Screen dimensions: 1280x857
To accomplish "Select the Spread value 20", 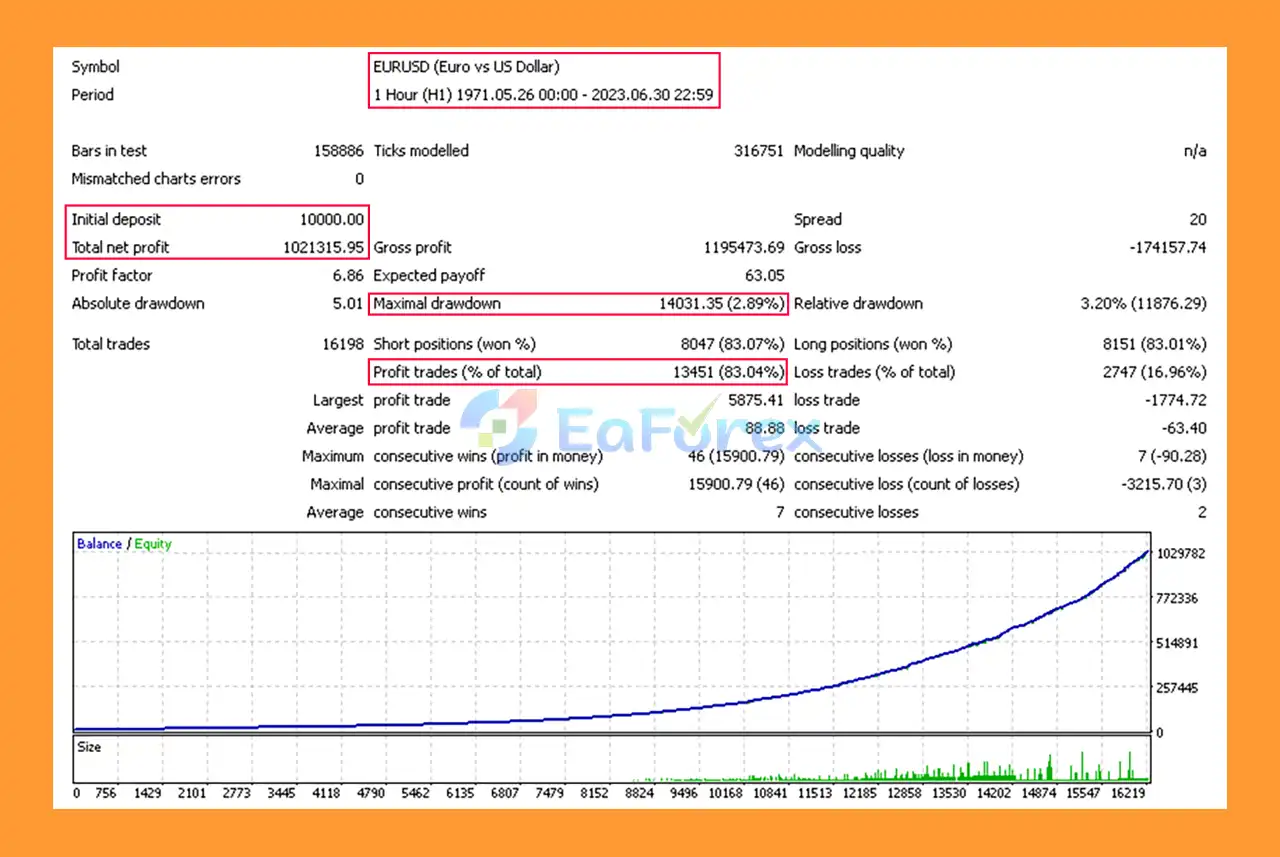I will pos(1197,219).
